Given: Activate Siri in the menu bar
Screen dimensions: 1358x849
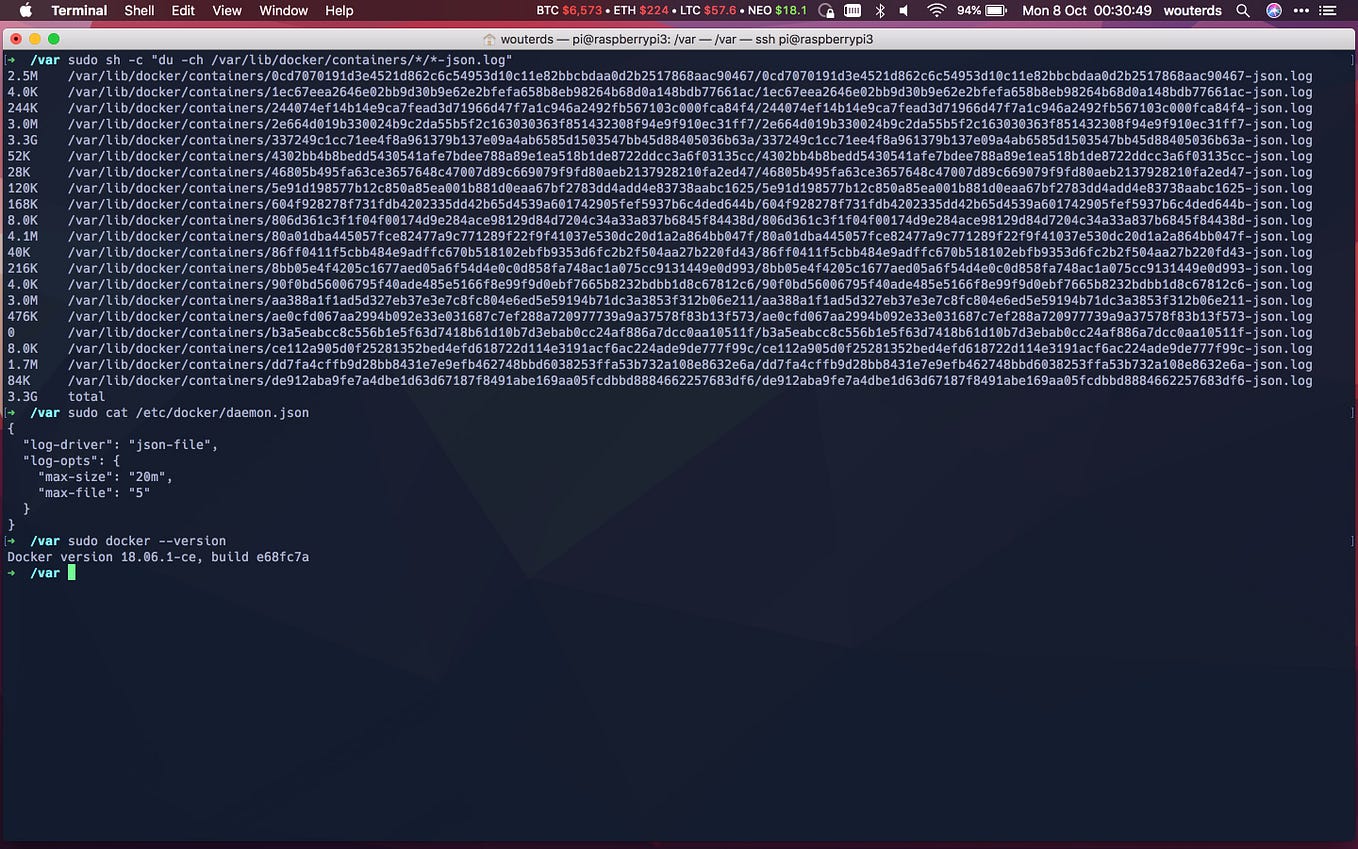Looking at the screenshot, I should [1273, 11].
